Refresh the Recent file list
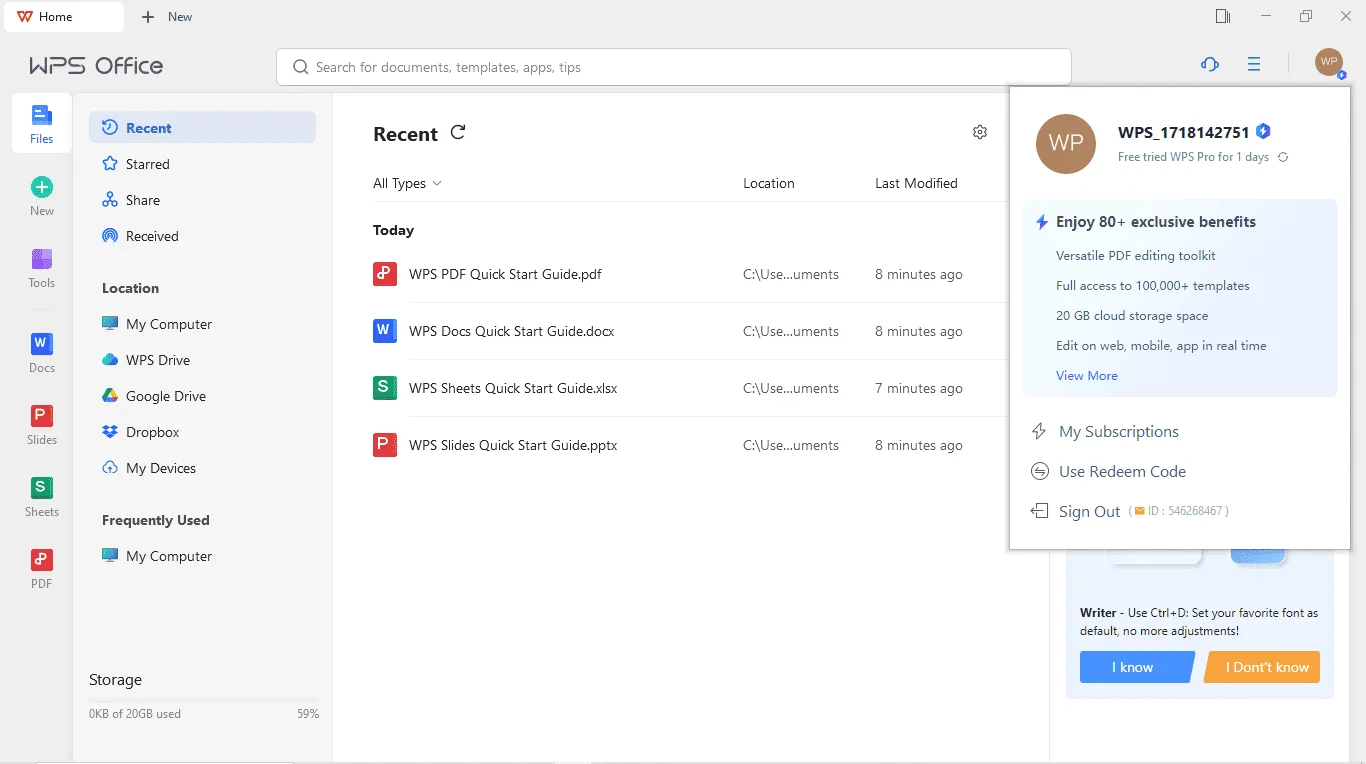This screenshot has width=1366, height=764. [458, 132]
